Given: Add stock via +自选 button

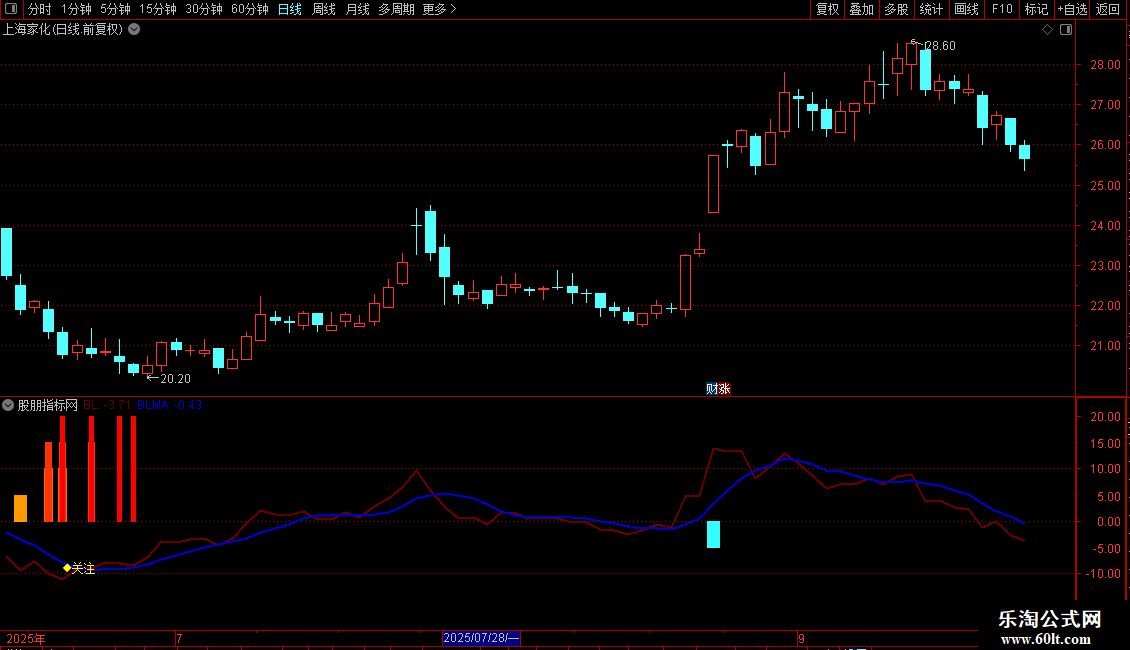Looking at the screenshot, I should [x=1072, y=9].
